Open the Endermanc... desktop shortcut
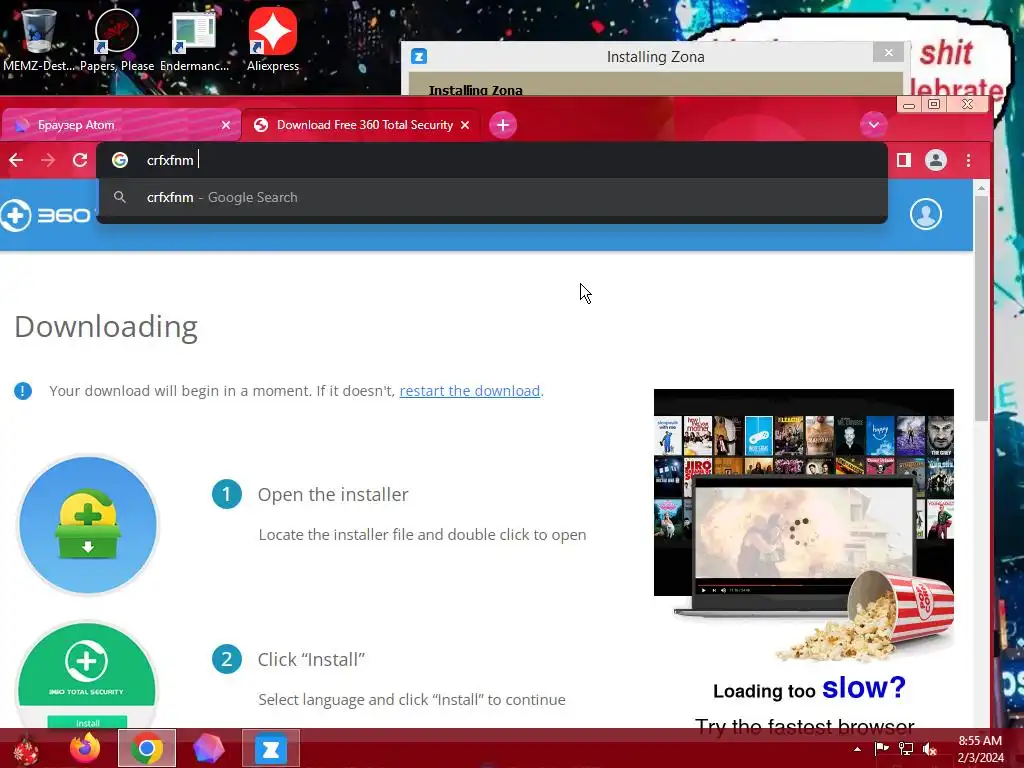The width and height of the screenshot is (1024, 768). (194, 39)
